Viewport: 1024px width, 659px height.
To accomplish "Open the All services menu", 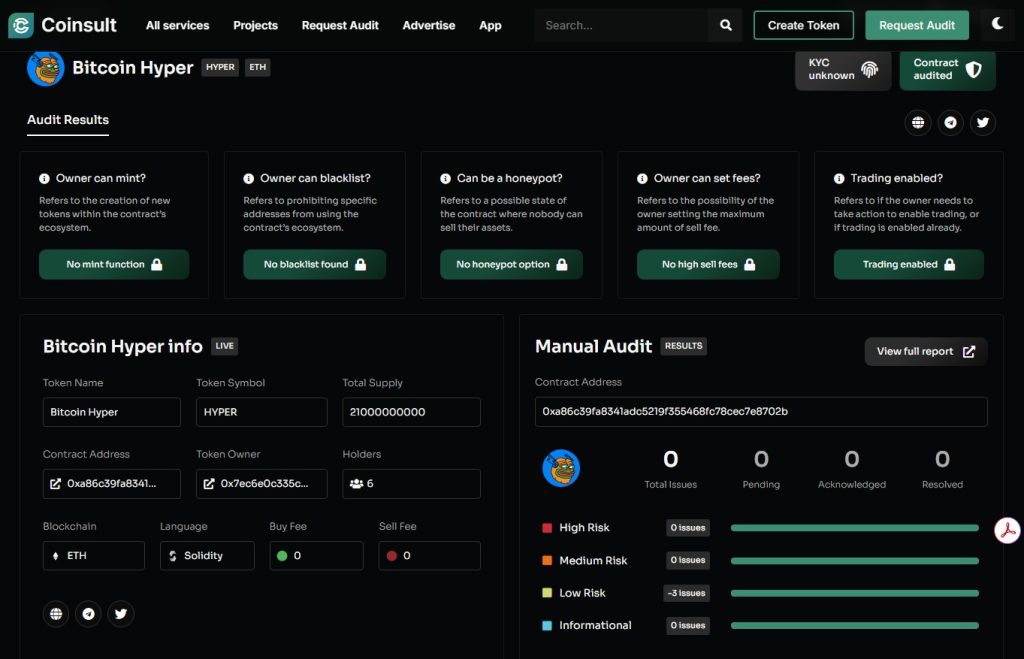I will point(177,25).
